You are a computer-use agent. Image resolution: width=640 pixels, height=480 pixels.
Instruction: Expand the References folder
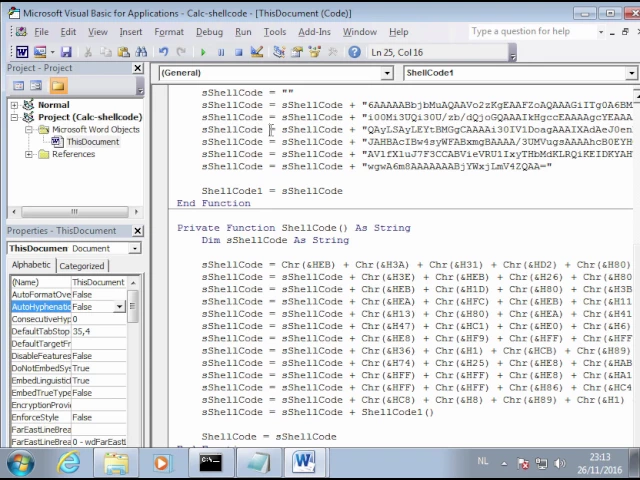pos(29,154)
